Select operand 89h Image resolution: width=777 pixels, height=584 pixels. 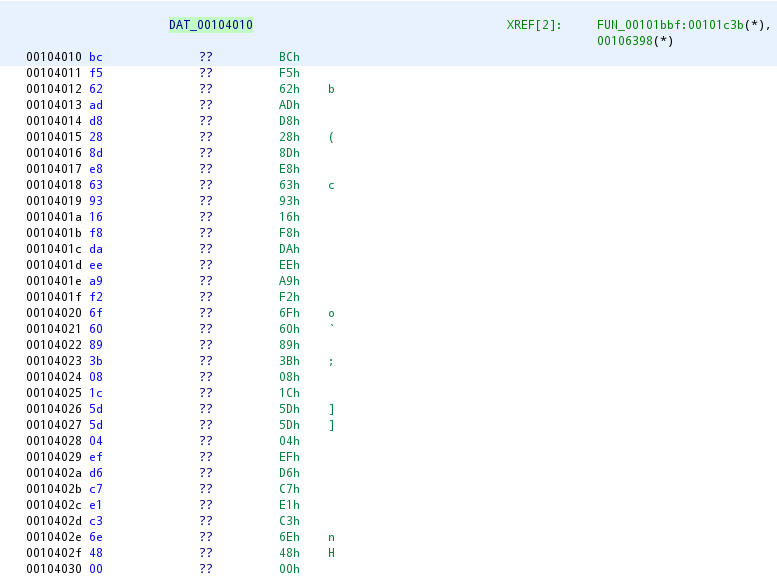289,345
